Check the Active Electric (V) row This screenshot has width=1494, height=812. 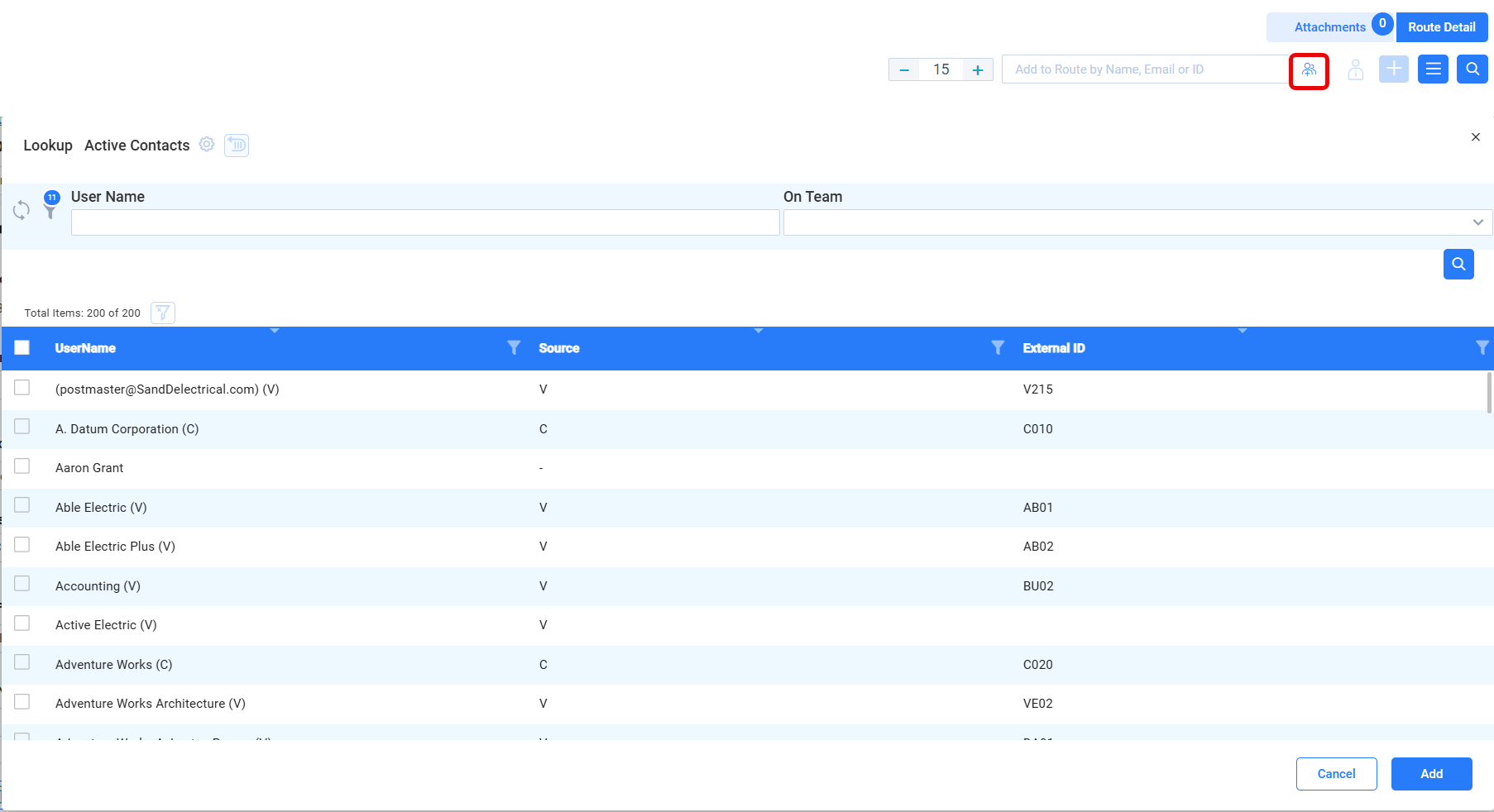pos(22,623)
